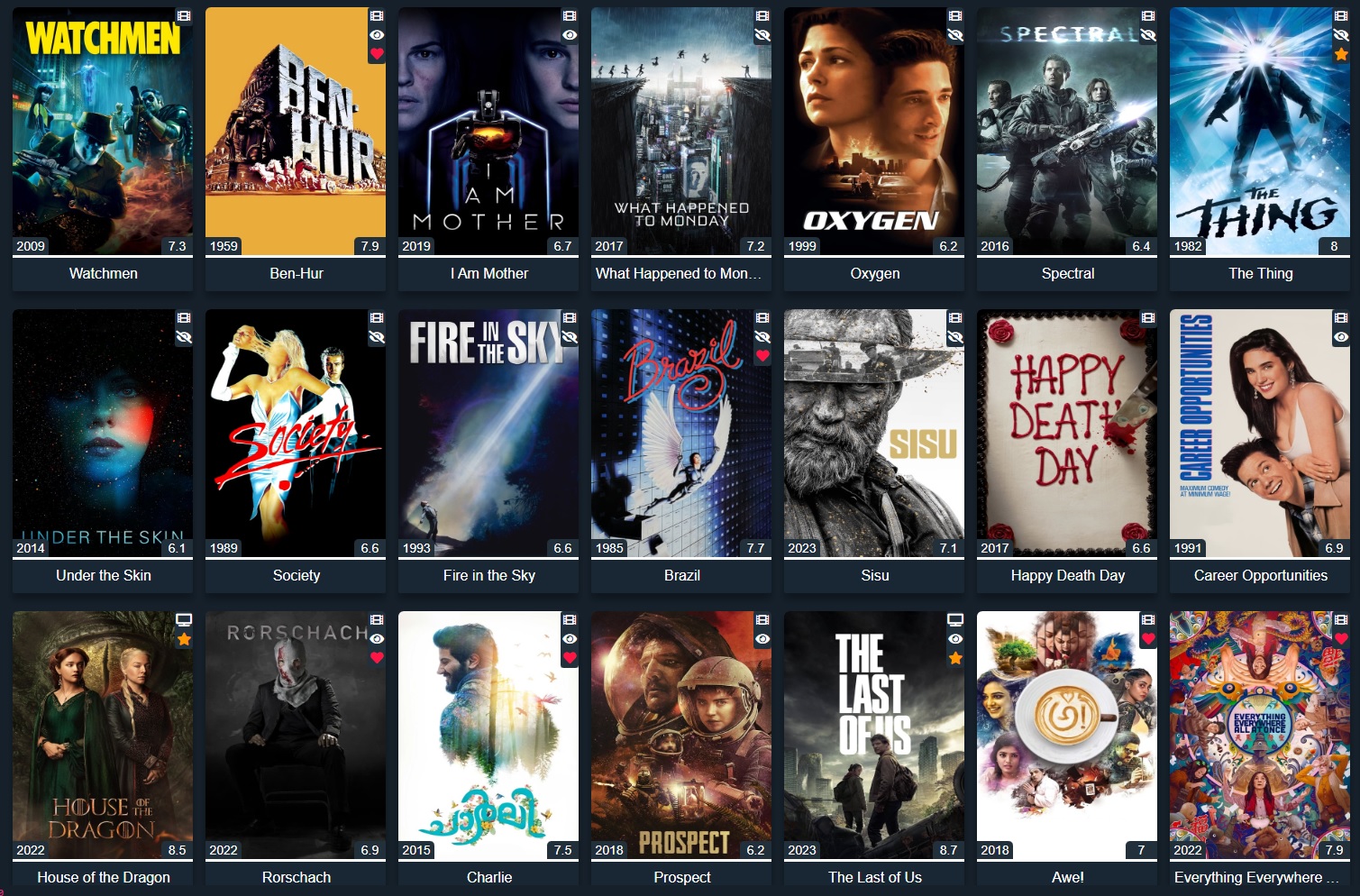Click the 1999 year badge on Oxygen
Image resolution: width=1360 pixels, height=896 pixels.
(x=802, y=246)
